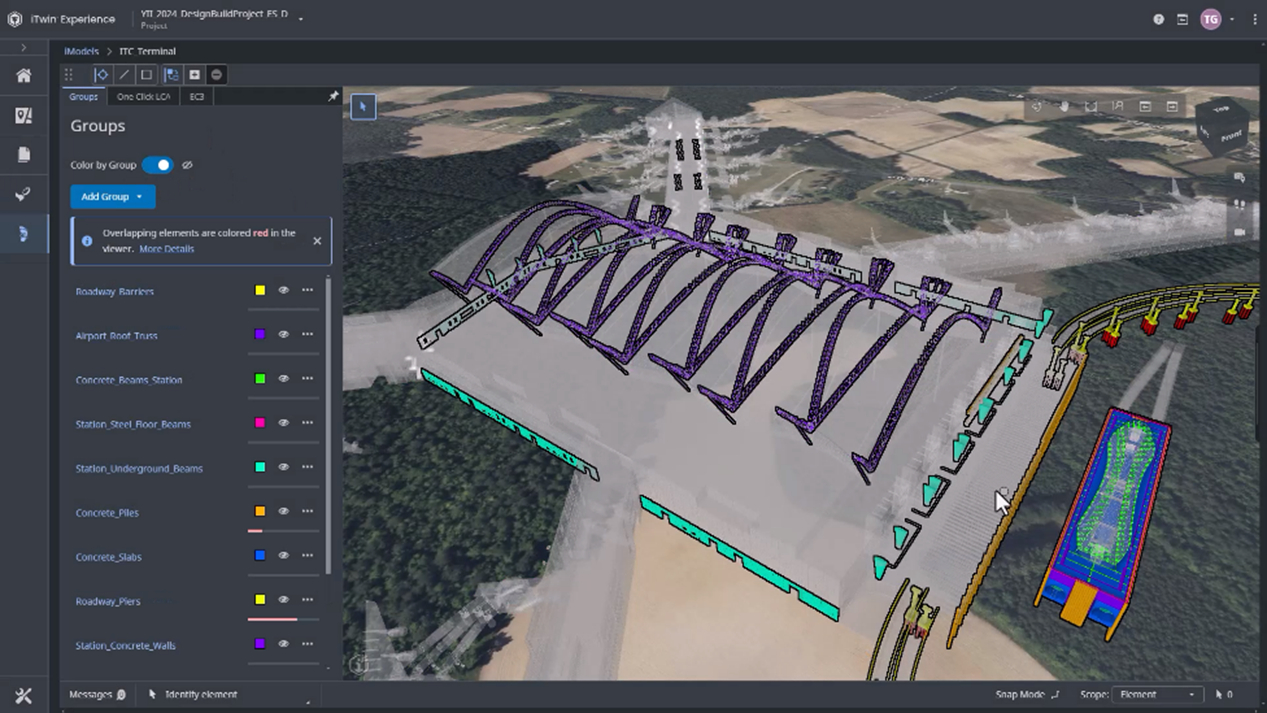Switch to the One Click LCA tab

(143, 97)
